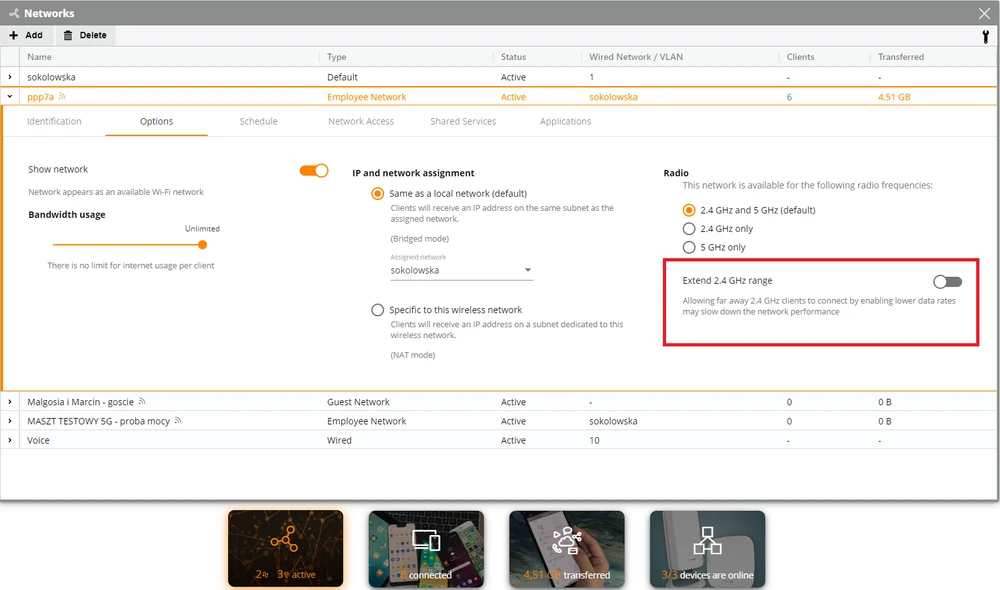1000x590 pixels.
Task: Click the Networks icon in the title bar
Action: point(14,13)
